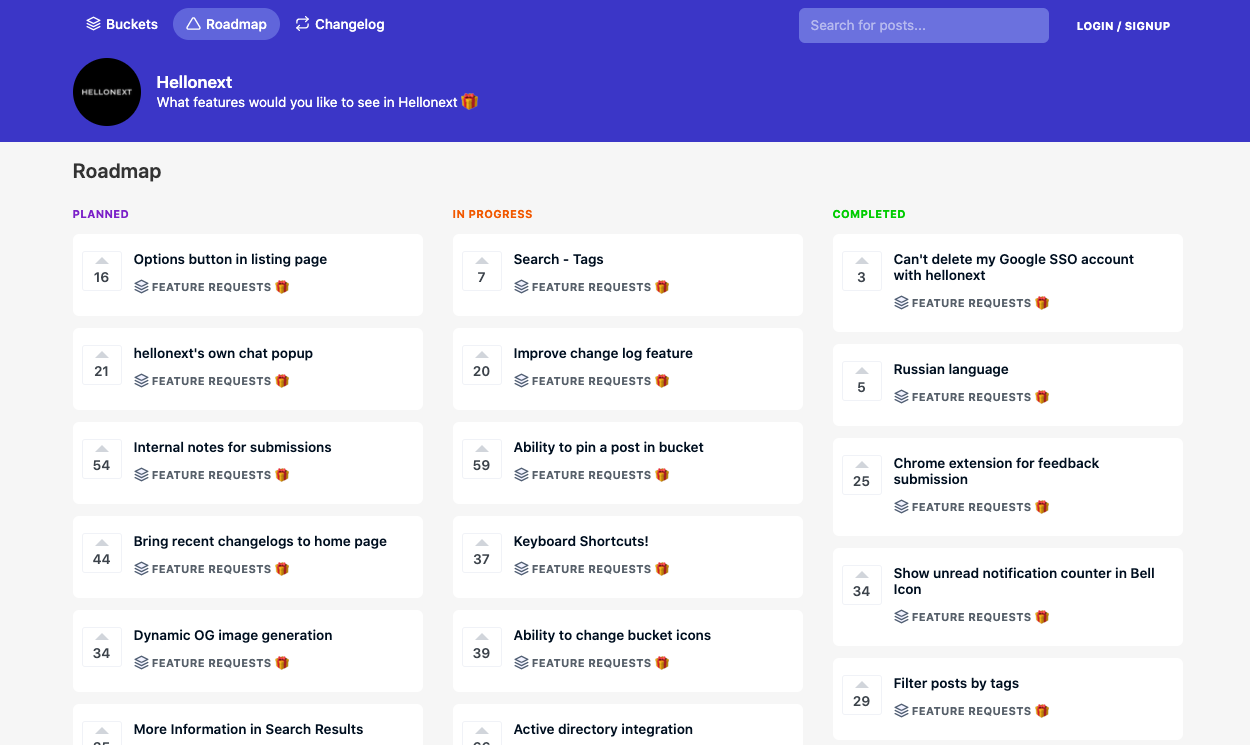Click Feature Requests bucket under 'Filter posts by tags'
This screenshot has width=1250, height=745.
point(972,711)
